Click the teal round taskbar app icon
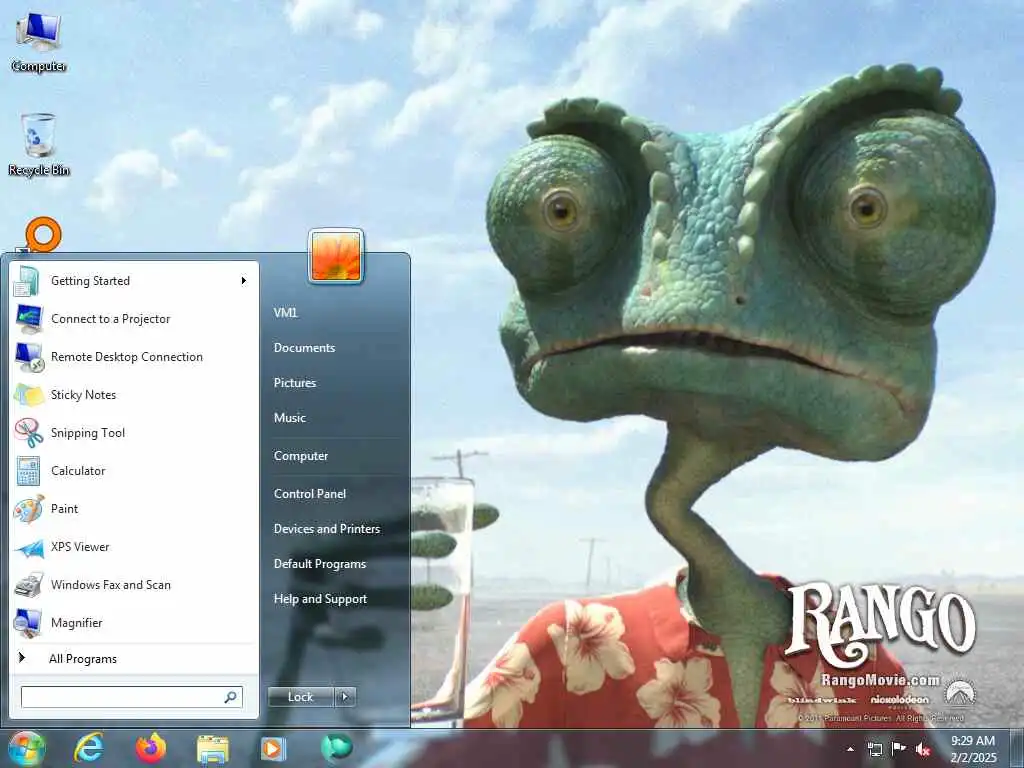The height and width of the screenshot is (768, 1024). (x=336, y=747)
